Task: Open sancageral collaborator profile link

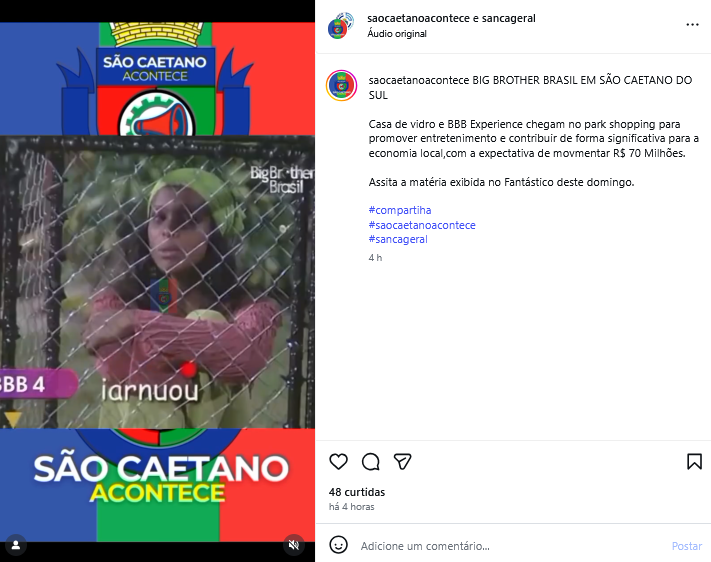Action: (508, 18)
